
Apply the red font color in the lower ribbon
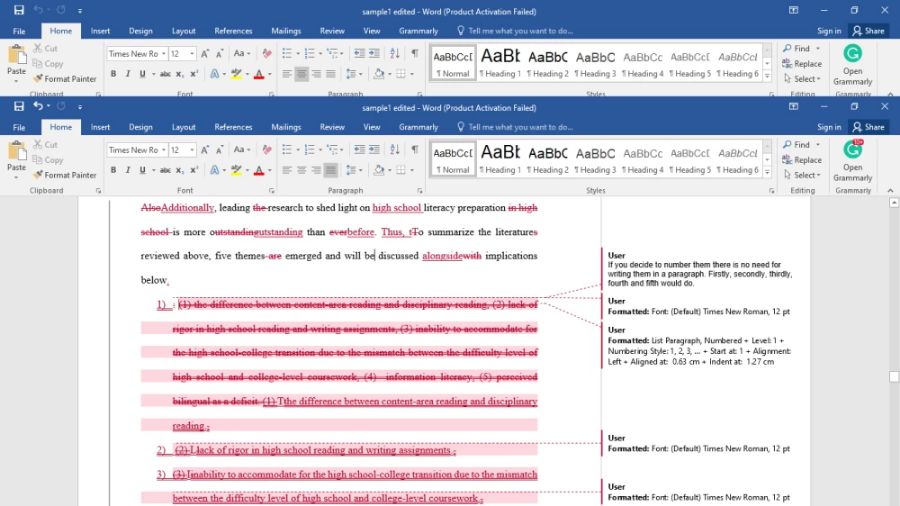258,171
